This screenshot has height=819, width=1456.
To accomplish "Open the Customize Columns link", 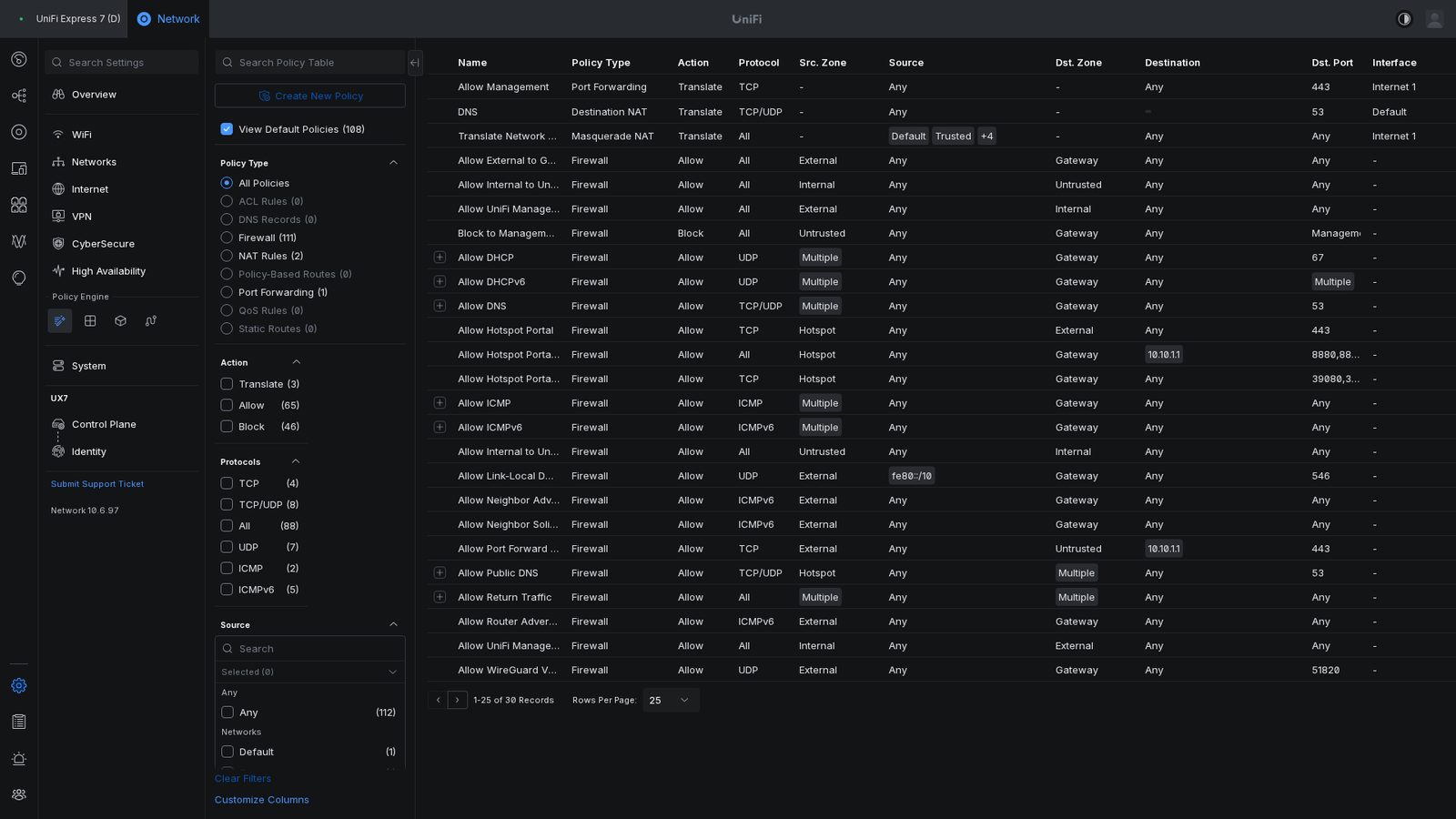I will coord(262,800).
